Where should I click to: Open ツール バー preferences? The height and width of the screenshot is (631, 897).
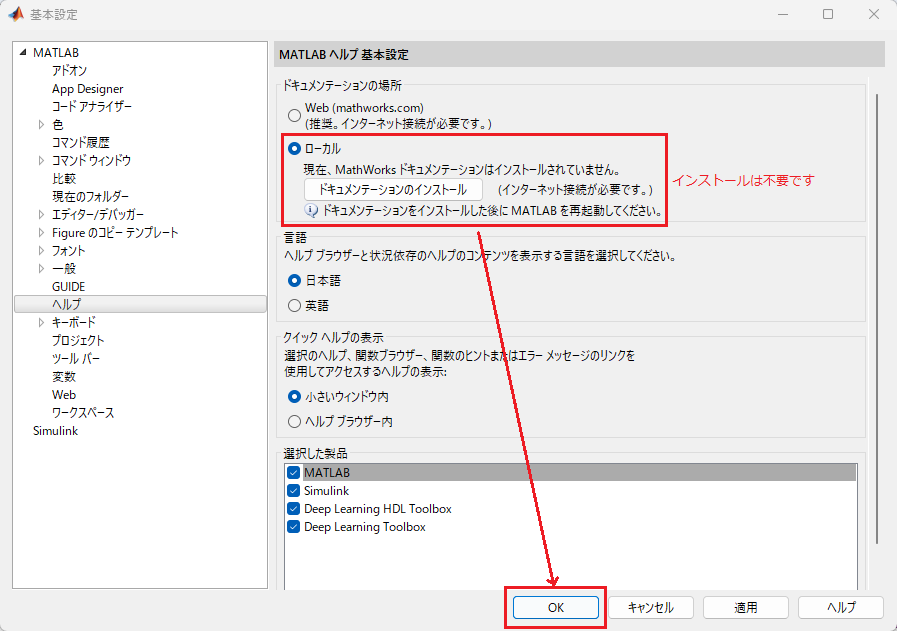(x=76, y=359)
